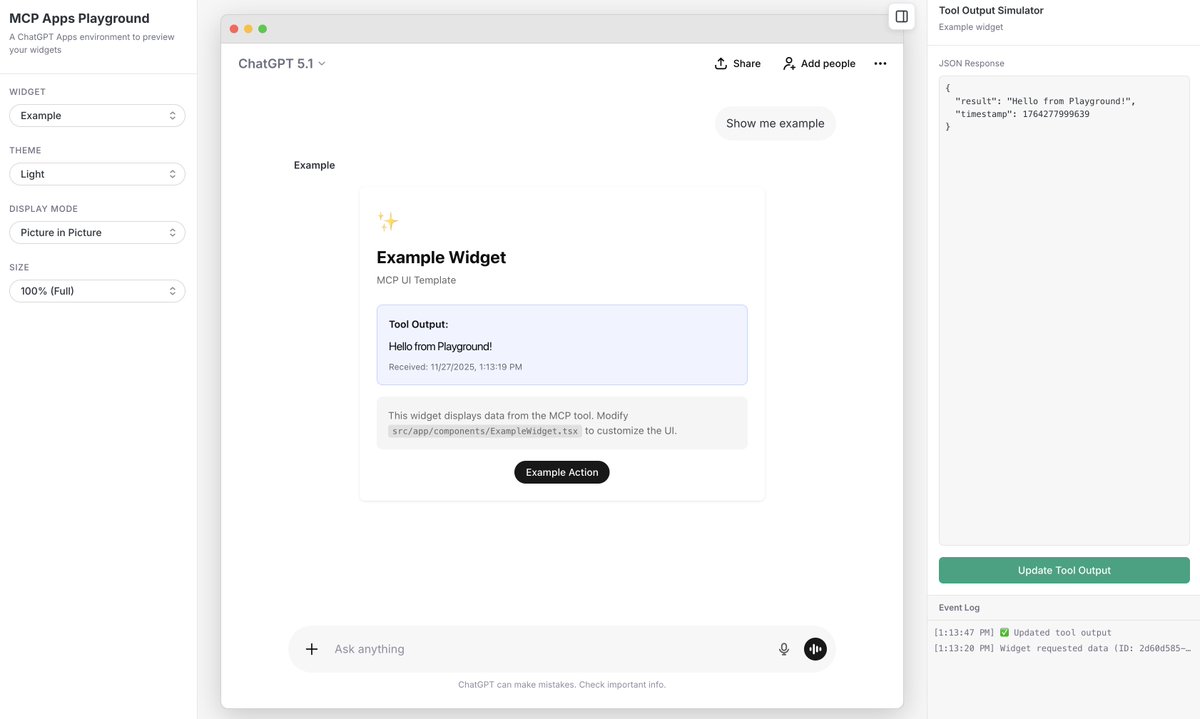Click the Hello from Playground! text
Viewport: 1200px width, 719px height.
point(440,346)
